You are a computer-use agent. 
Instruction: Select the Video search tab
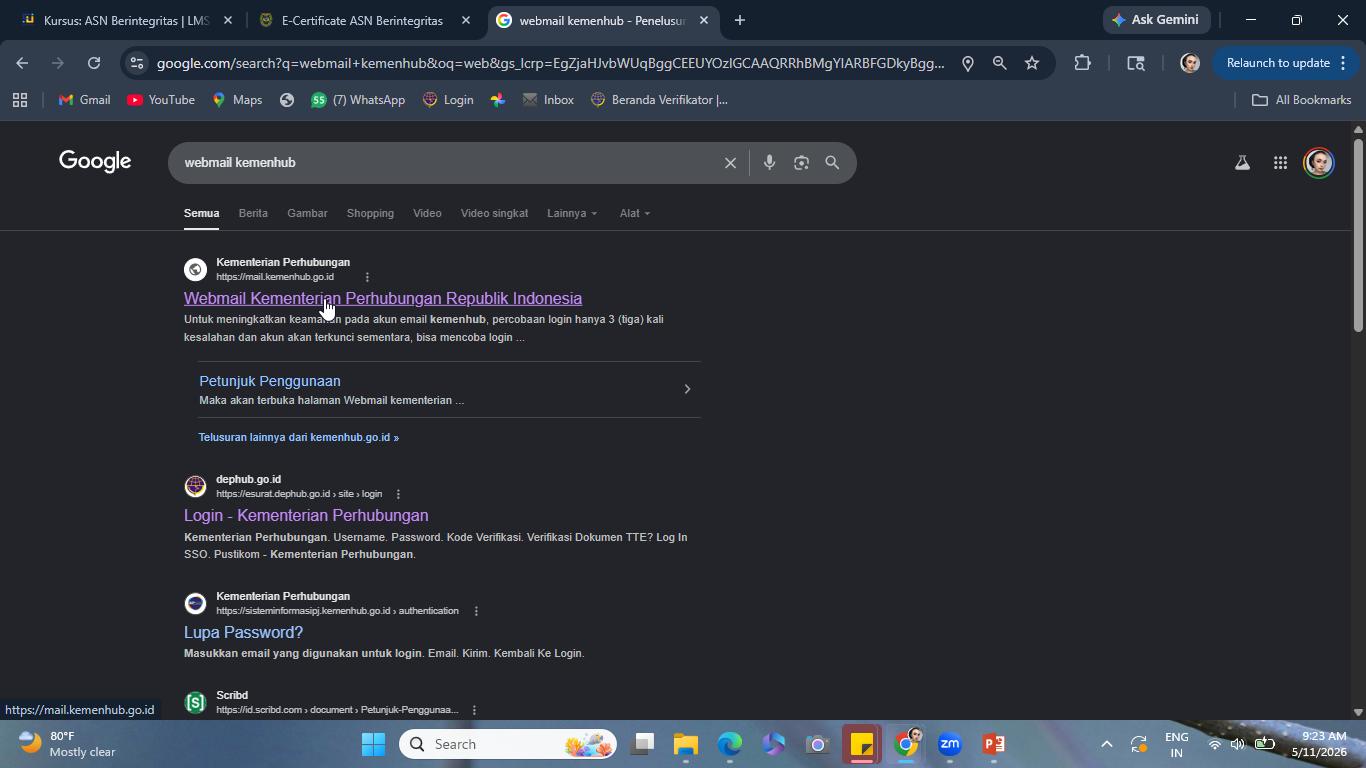tap(427, 213)
